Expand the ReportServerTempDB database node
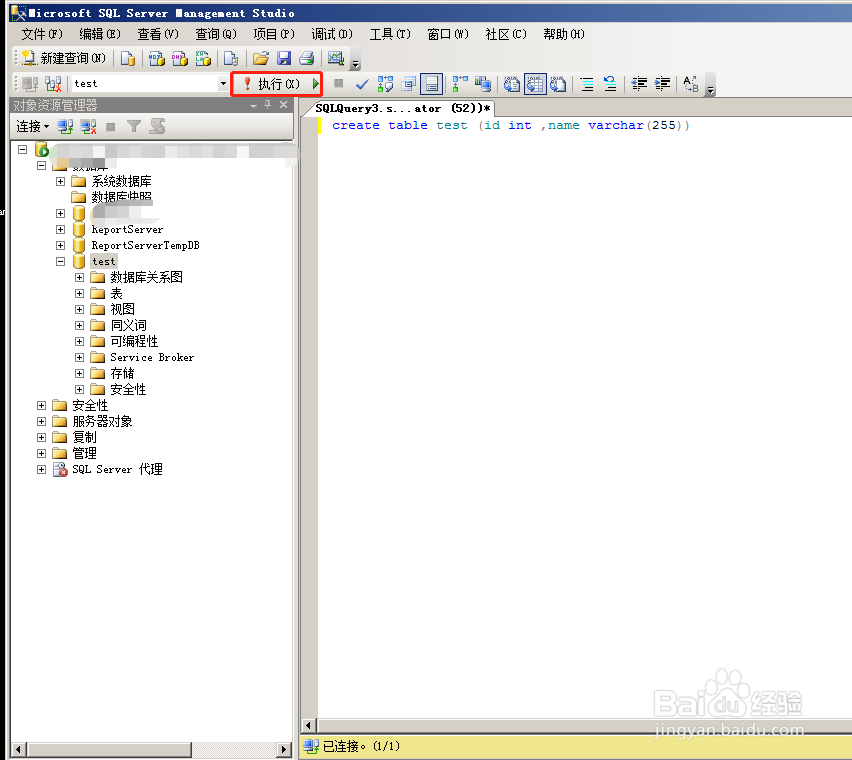This screenshot has width=852, height=760. click(x=60, y=246)
